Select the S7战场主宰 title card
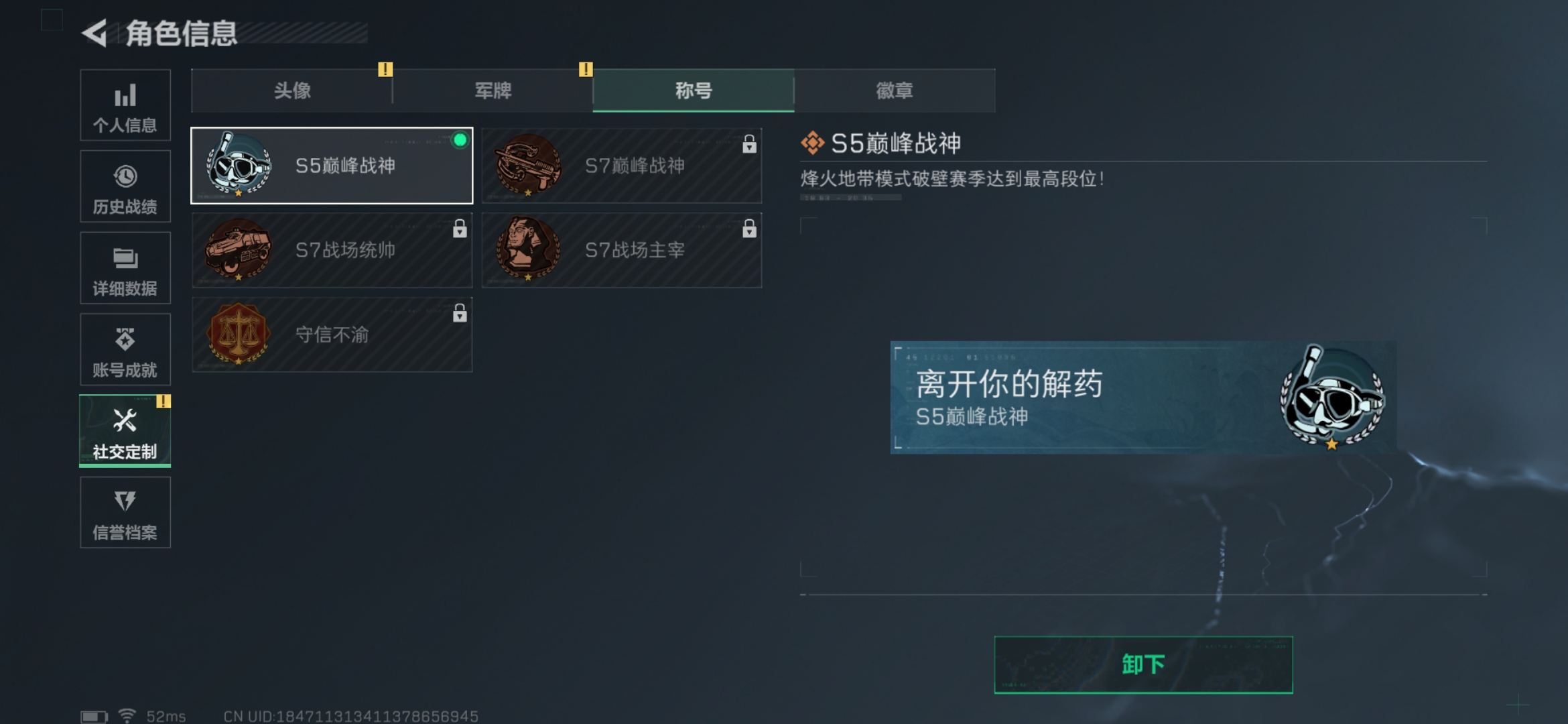This screenshot has width=1568, height=724. tap(622, 250)
